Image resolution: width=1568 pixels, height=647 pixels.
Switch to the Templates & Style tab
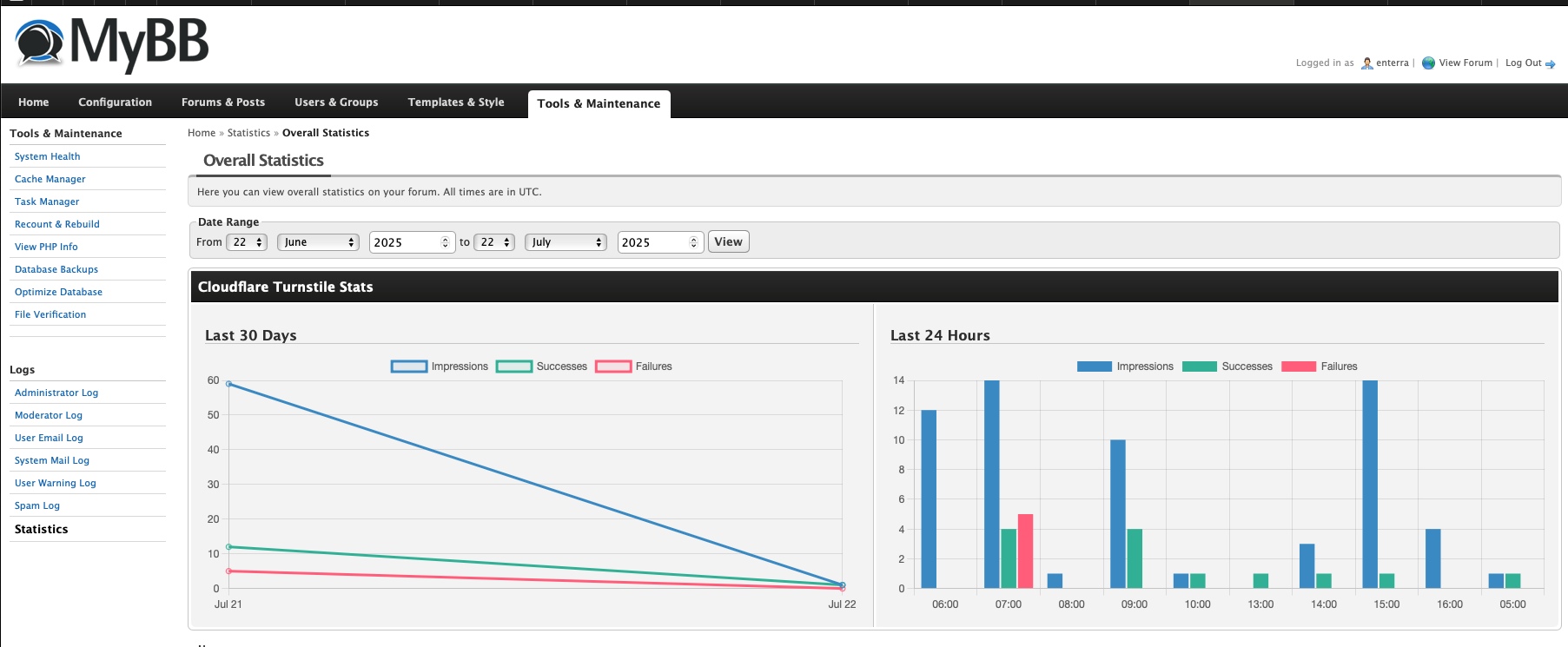point(456,102)
